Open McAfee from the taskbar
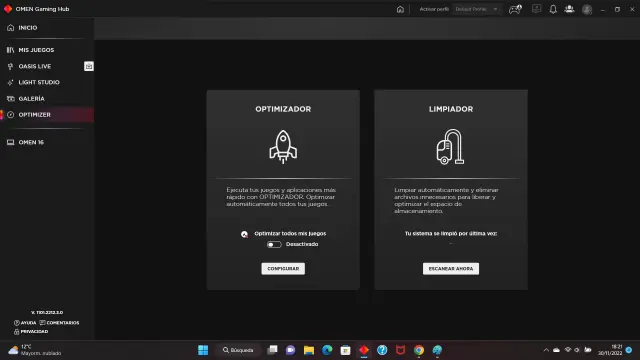 (400, 350)
